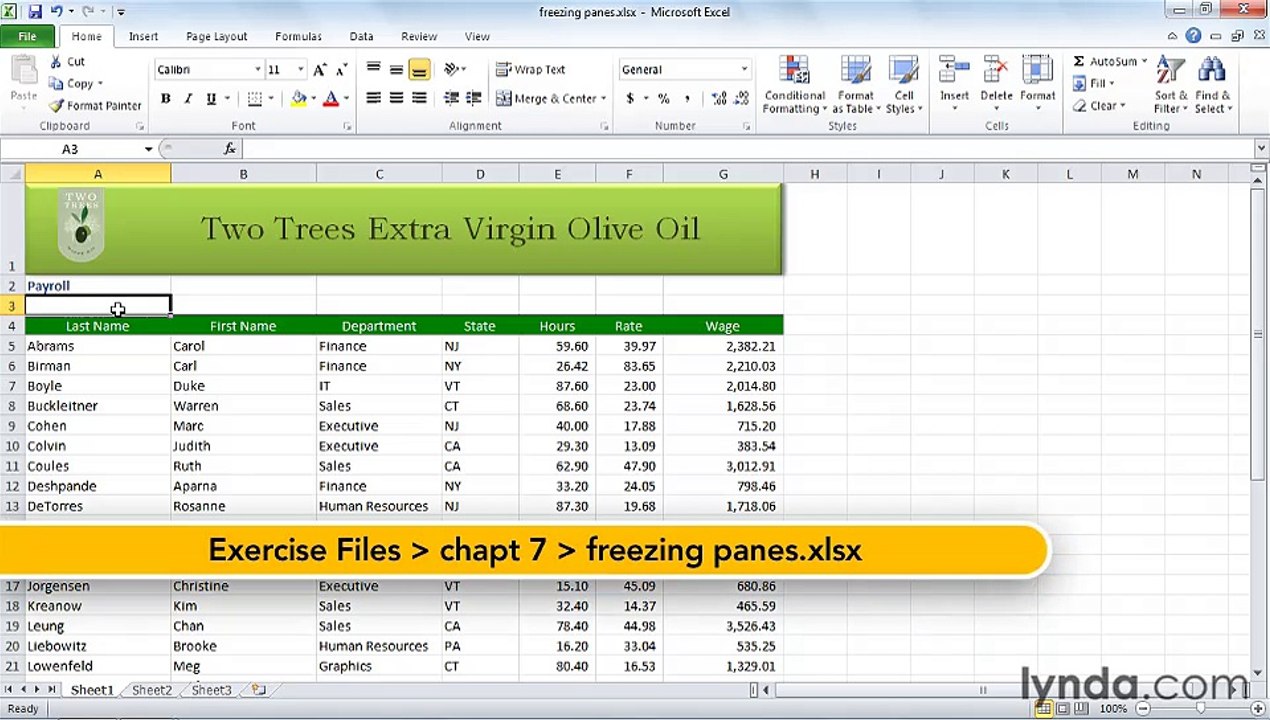Open Sort & Filter
The height and width of the screenshot is (720, 1270).
pyautogui.click(x=1170, y=84)
